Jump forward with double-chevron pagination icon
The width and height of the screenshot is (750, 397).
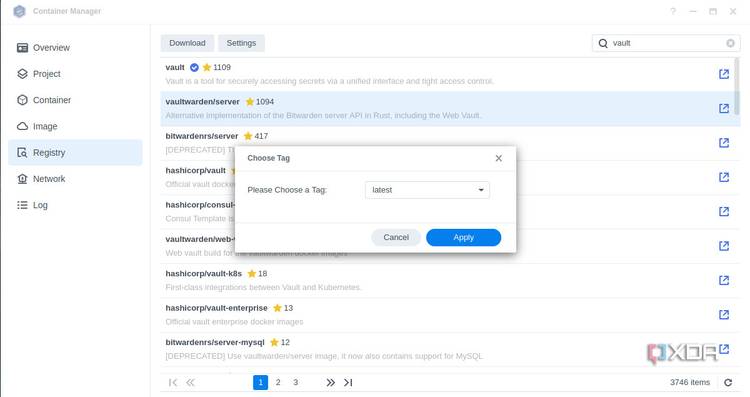331,382
